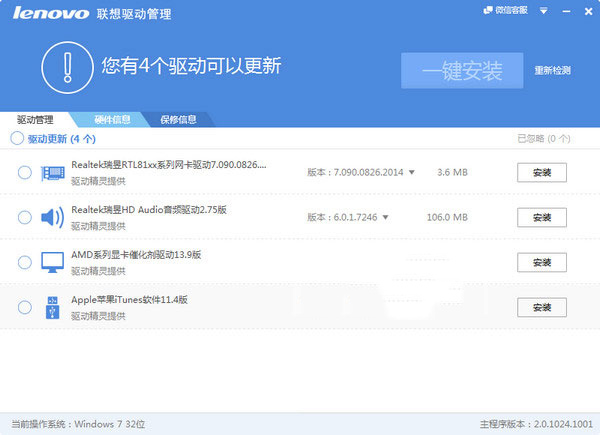
Task: Click Apple苹果iTunes软件11.4版 name
Action: 129,300
